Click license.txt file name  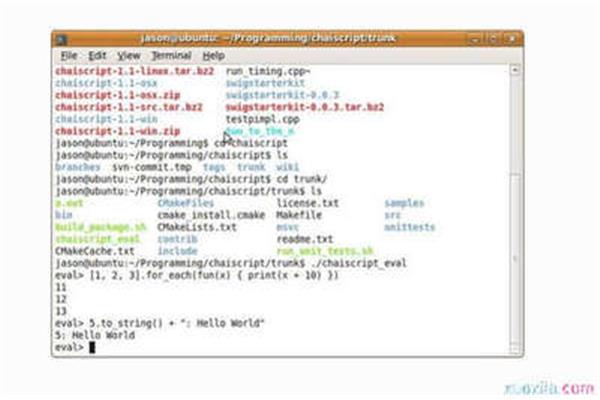(308, 203)
